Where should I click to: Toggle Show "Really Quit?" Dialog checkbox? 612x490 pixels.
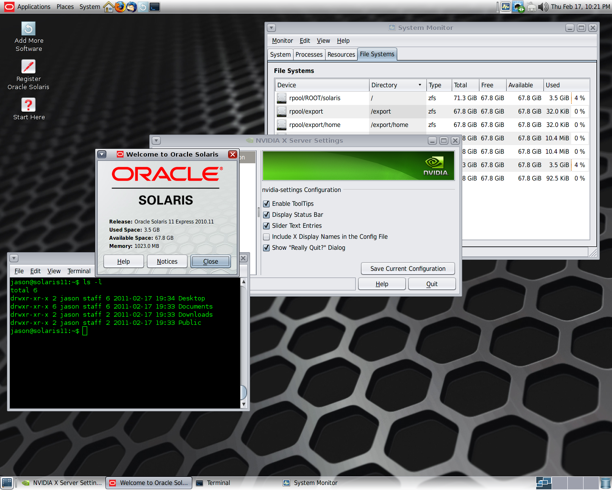point(267,248)
